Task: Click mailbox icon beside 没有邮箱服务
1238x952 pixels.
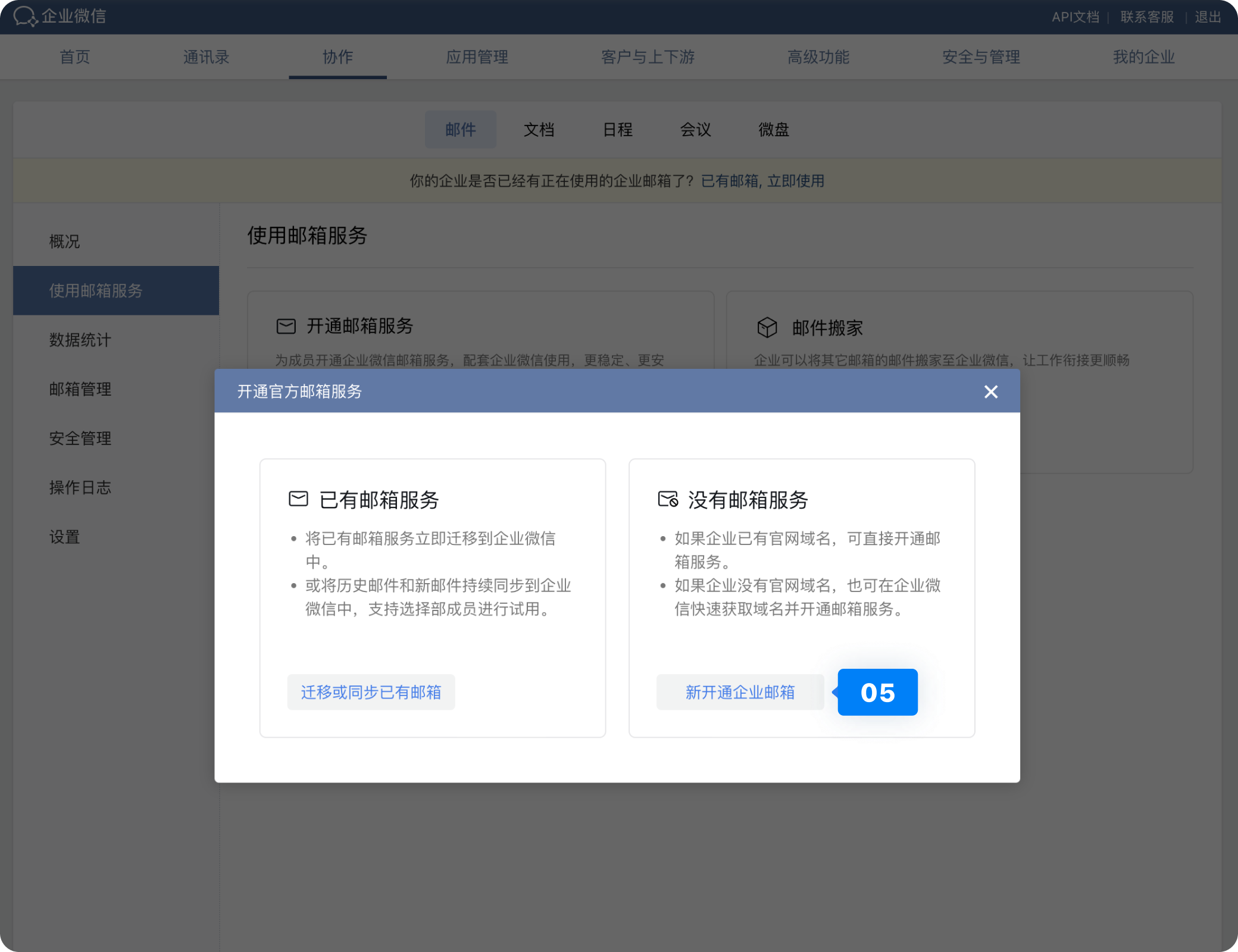Action: click(x=667, y=499)
